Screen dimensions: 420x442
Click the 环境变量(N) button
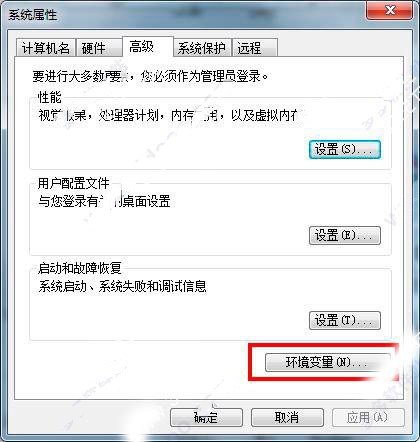click(x=327, y=362)
